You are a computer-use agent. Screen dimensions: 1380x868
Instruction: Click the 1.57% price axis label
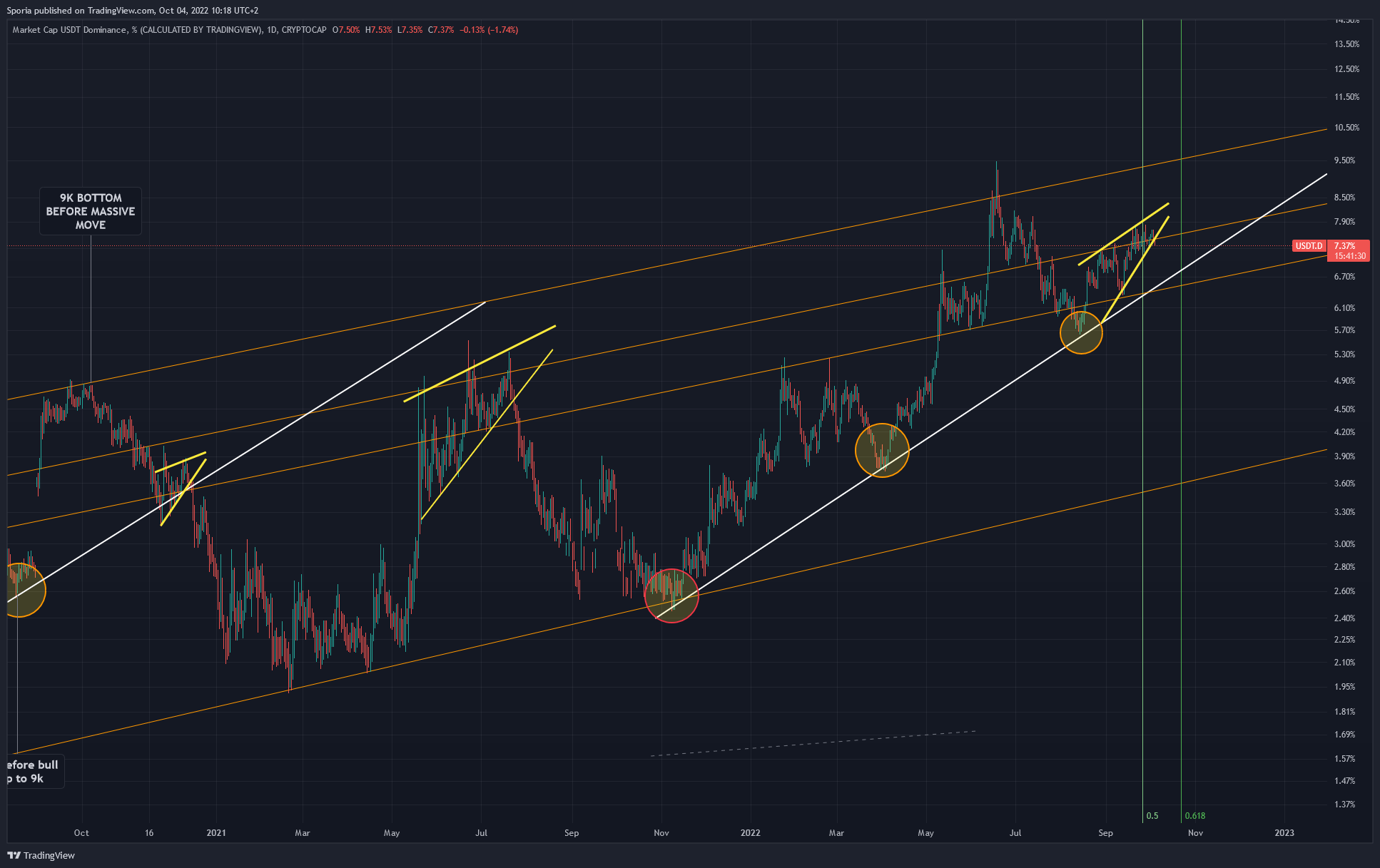(x=1345, y=759)
